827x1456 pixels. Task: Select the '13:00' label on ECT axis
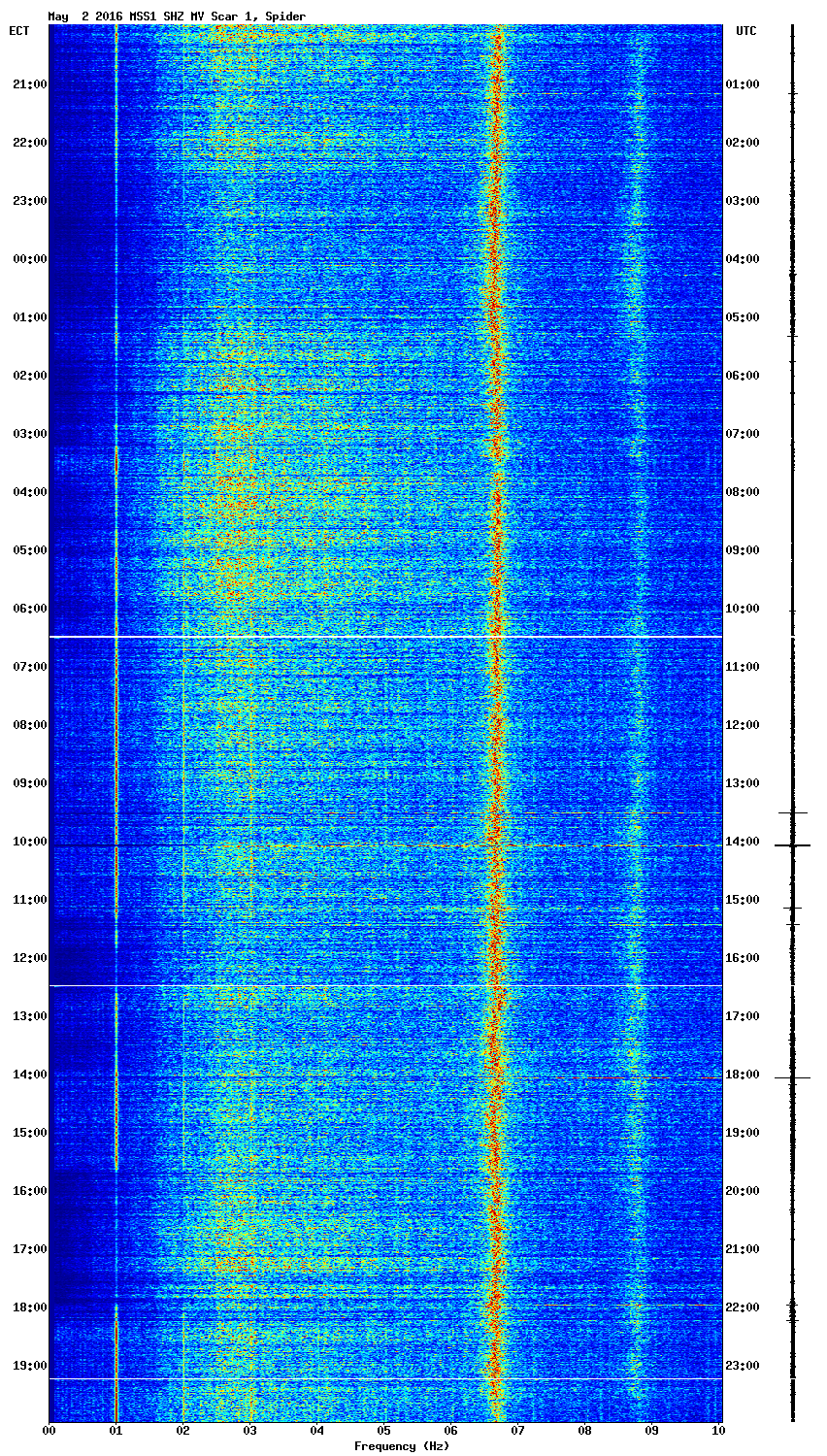tap(29, 1016)
